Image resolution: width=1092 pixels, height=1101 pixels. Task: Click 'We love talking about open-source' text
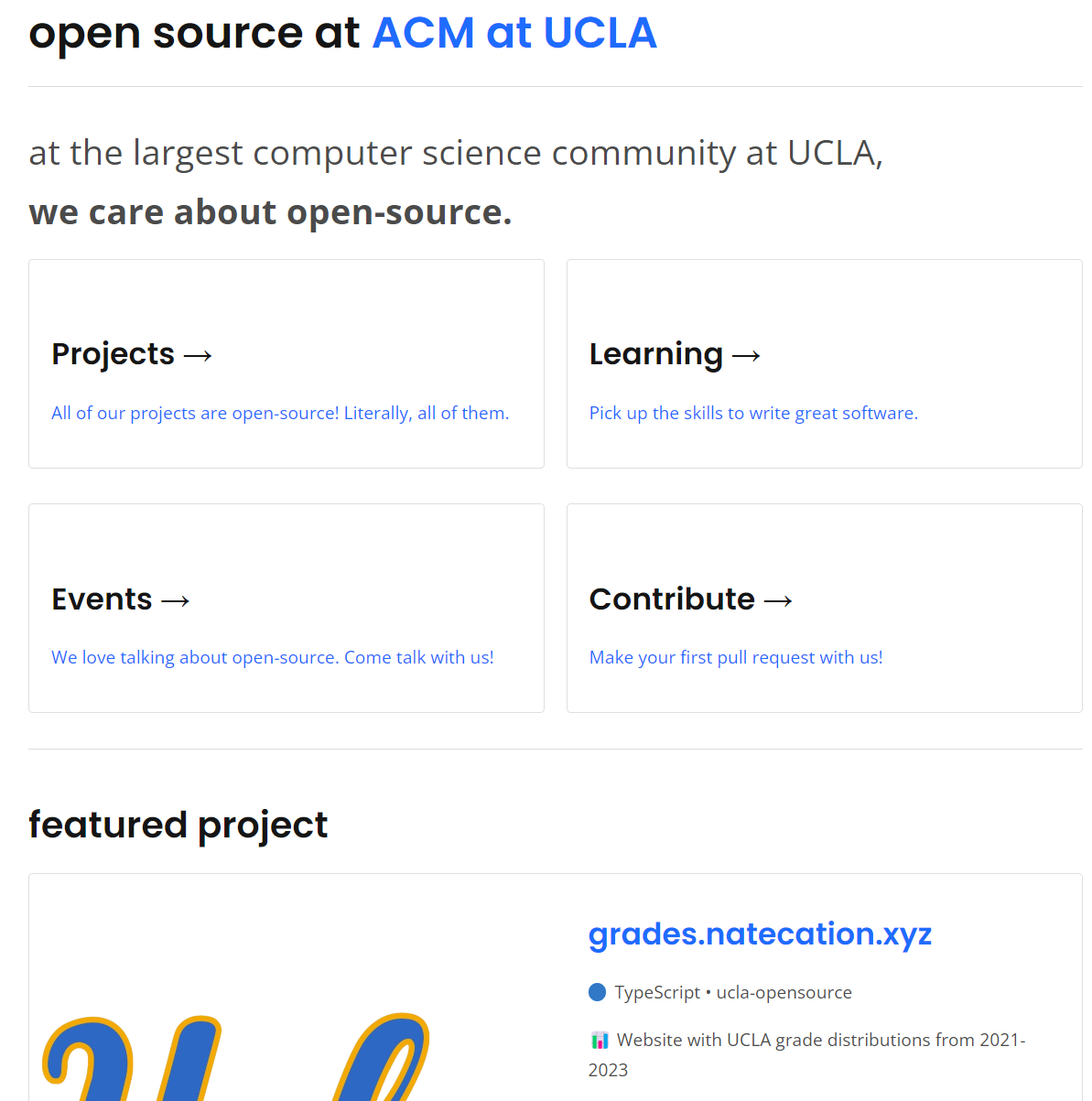coord(272,657)
